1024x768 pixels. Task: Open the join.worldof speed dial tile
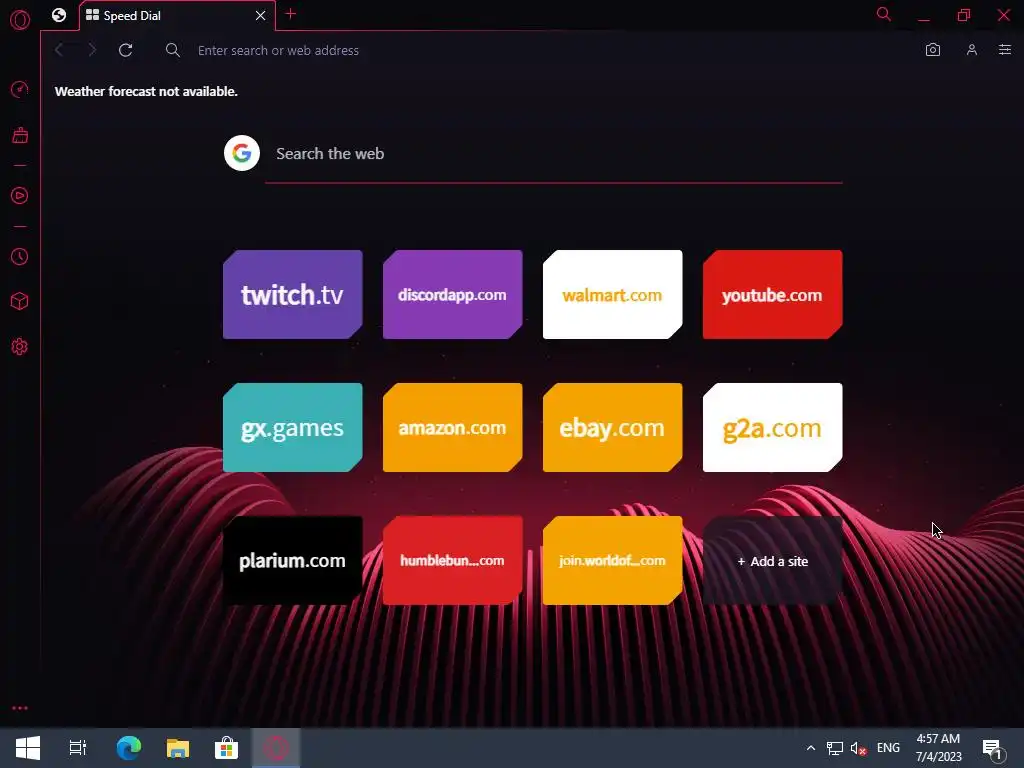[x=613, y=560]
